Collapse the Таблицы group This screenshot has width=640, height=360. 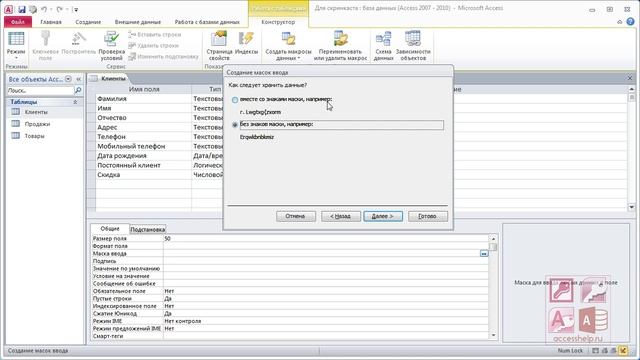(x=75, y=102)
